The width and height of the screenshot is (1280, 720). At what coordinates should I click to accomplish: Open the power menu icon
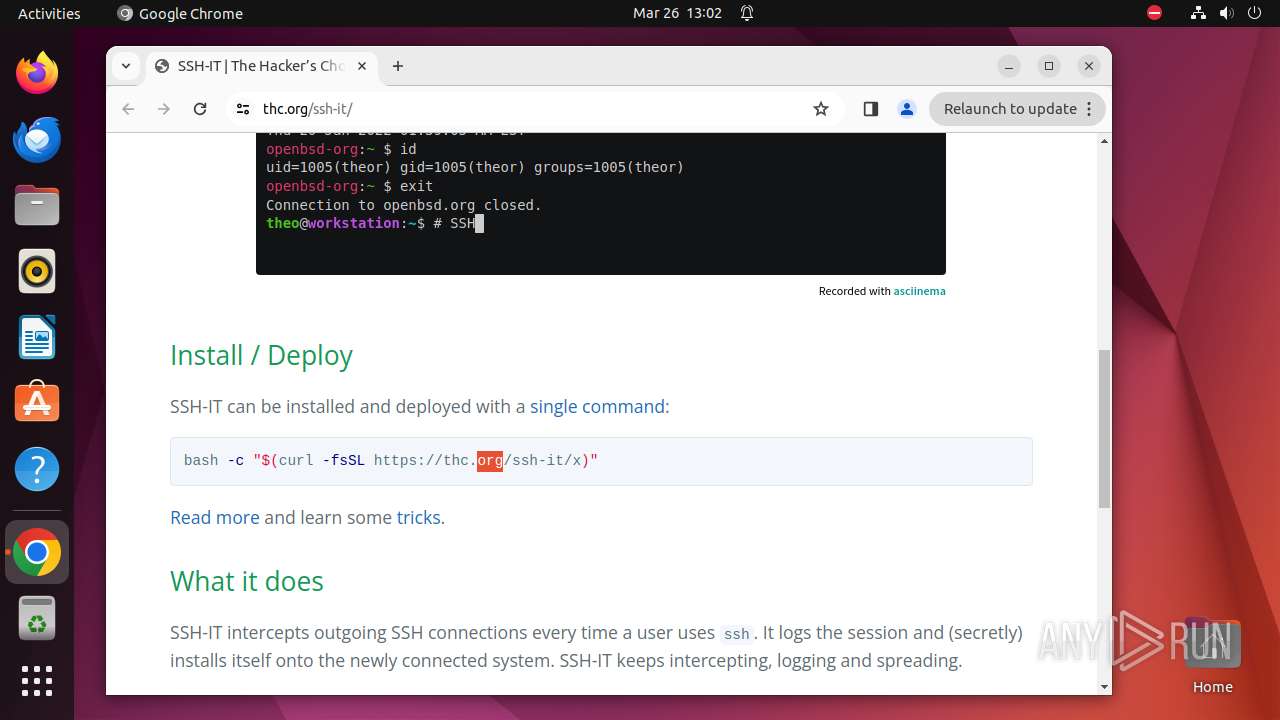[x=1255, y=13]
